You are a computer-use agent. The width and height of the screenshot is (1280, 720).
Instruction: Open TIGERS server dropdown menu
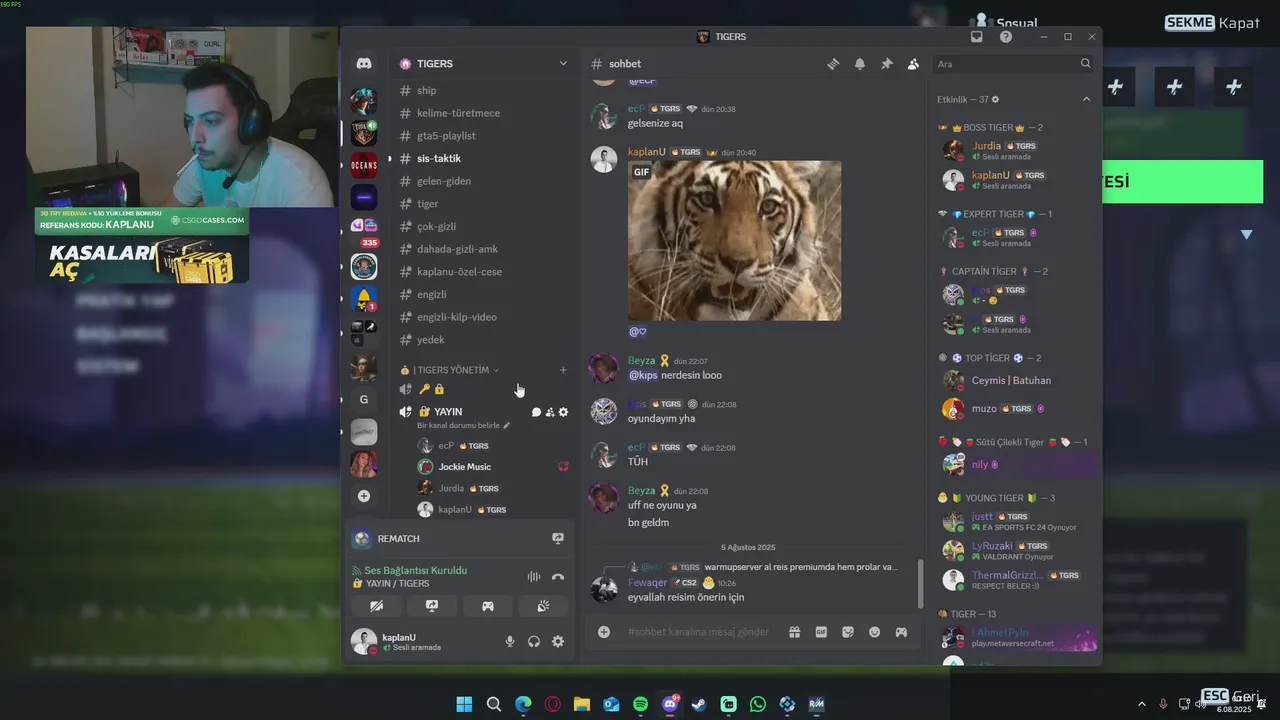[563, 64]
